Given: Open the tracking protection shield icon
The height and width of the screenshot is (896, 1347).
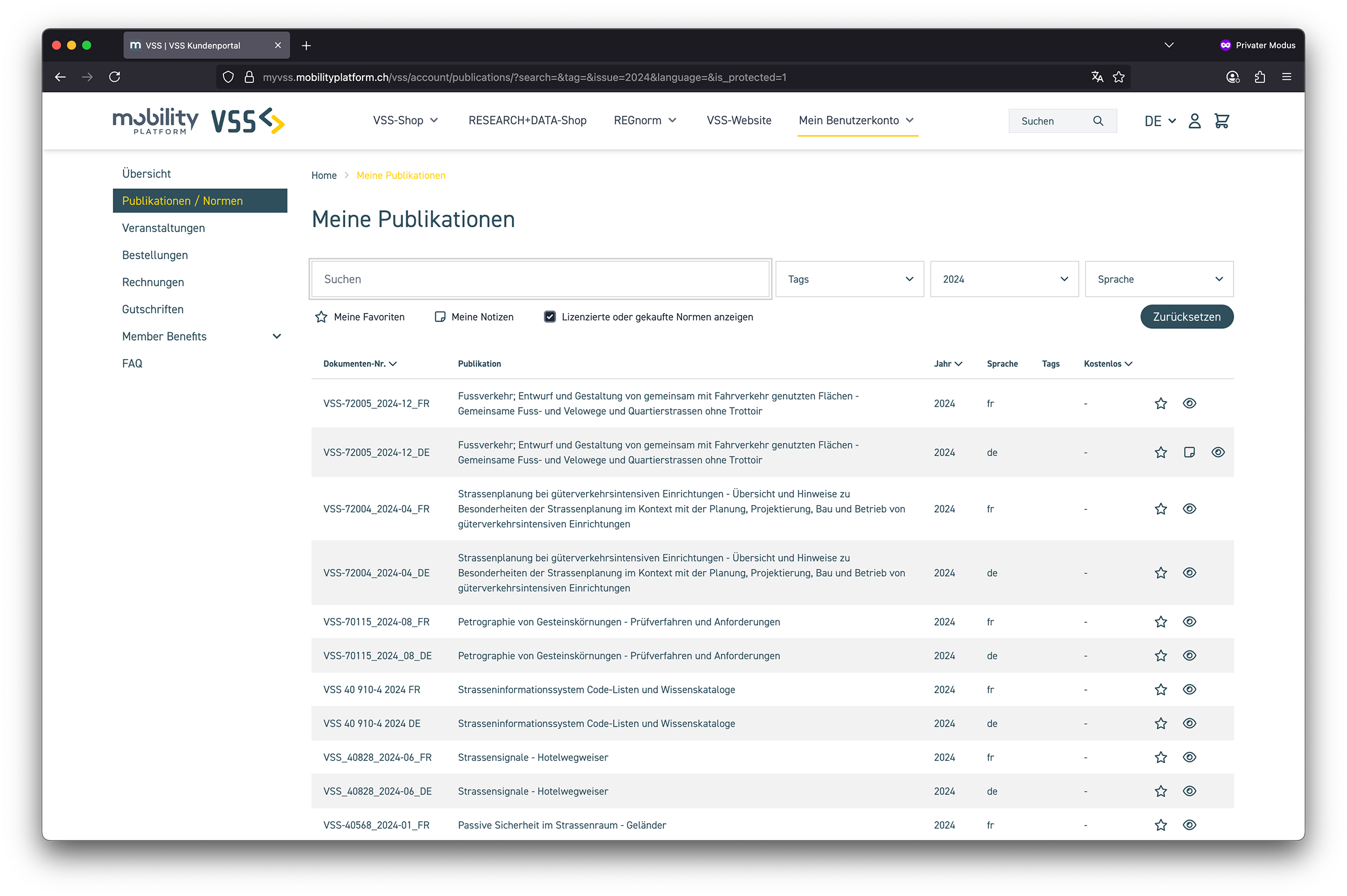Looking at the screenshot, I should (x=228, y=76).
